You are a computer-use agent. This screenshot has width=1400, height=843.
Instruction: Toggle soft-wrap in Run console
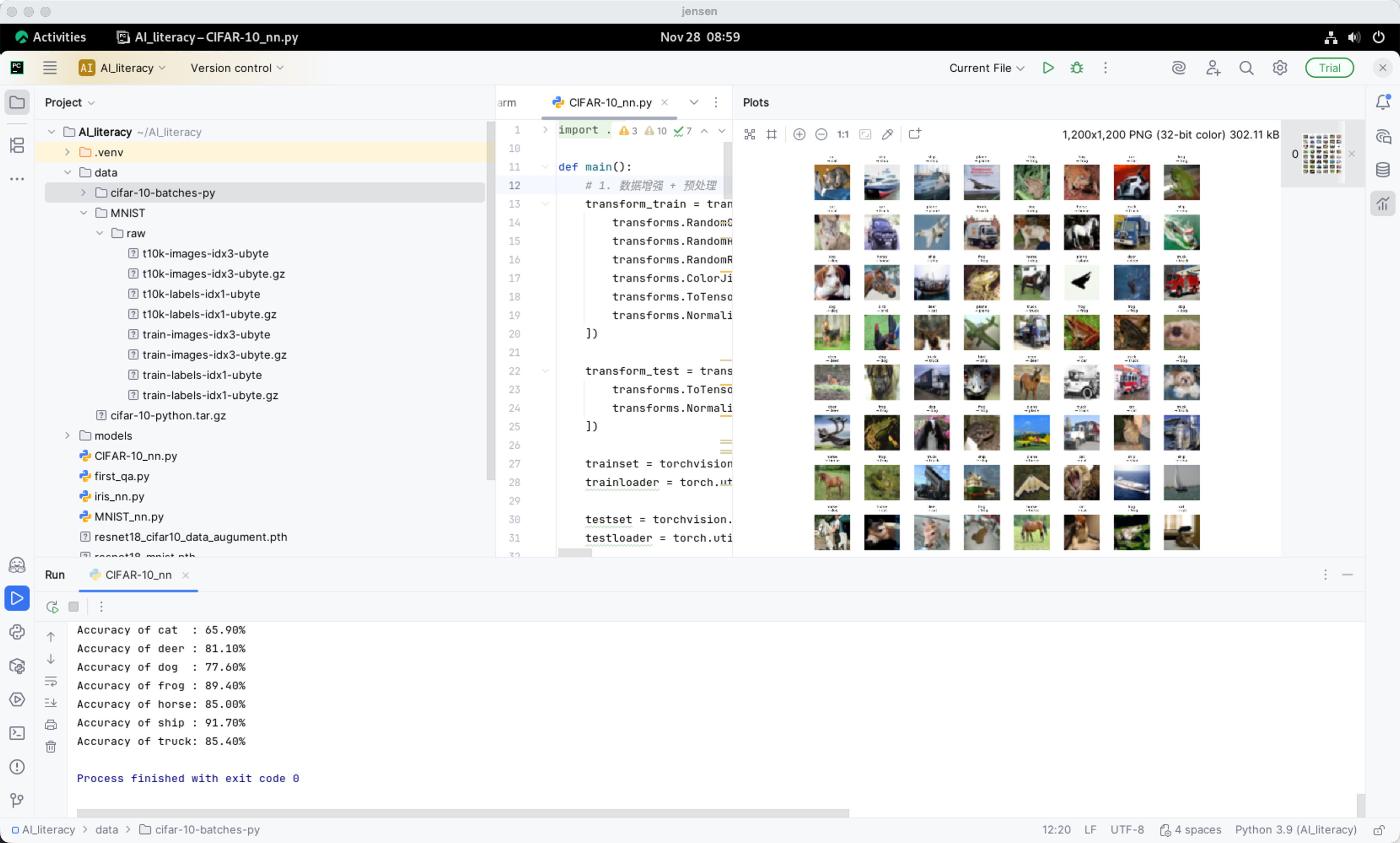pyautogui.click(x=51, y=681)
